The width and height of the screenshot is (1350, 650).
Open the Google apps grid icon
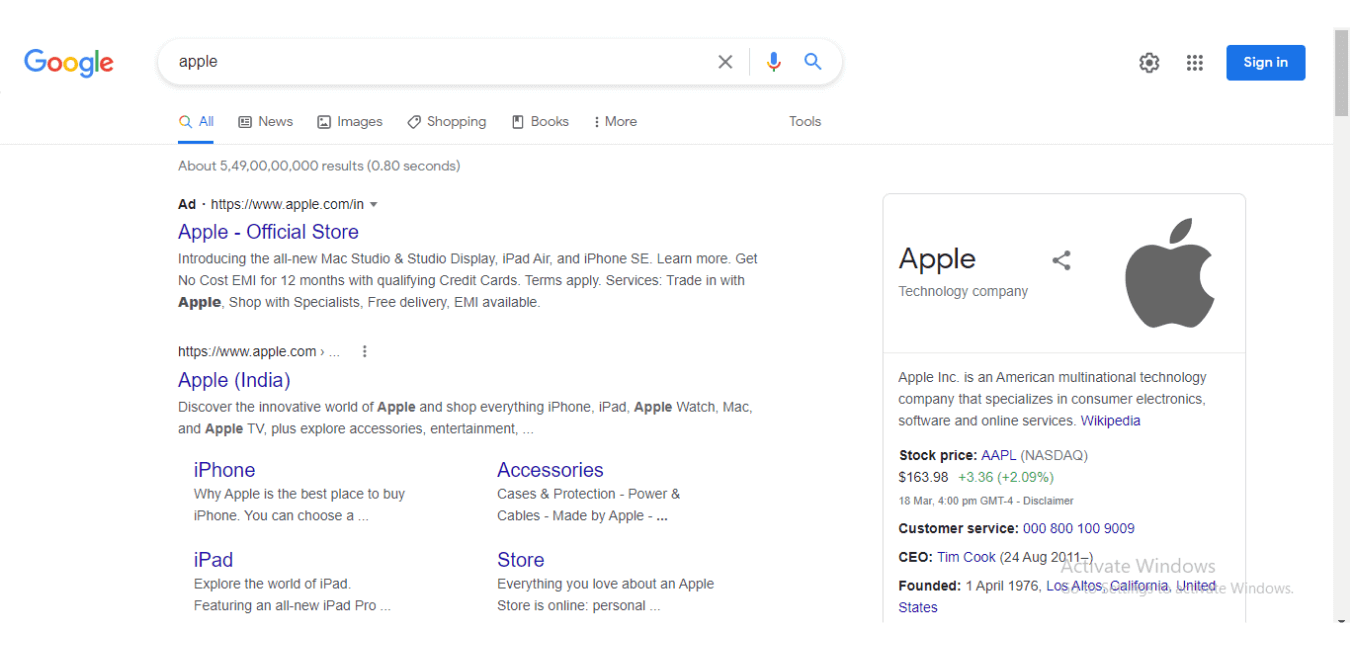tap(1194, 62)
